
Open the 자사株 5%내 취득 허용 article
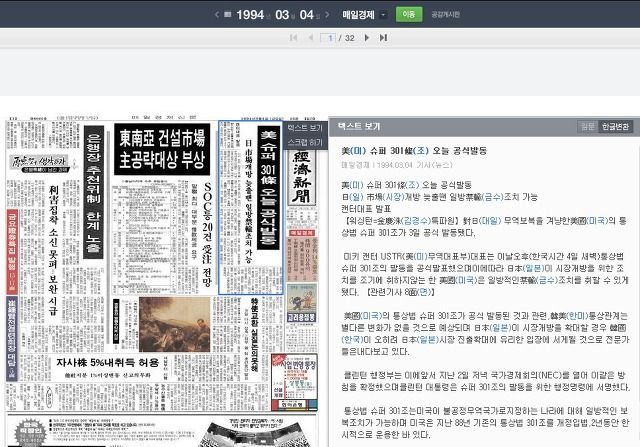coord(107,362)
